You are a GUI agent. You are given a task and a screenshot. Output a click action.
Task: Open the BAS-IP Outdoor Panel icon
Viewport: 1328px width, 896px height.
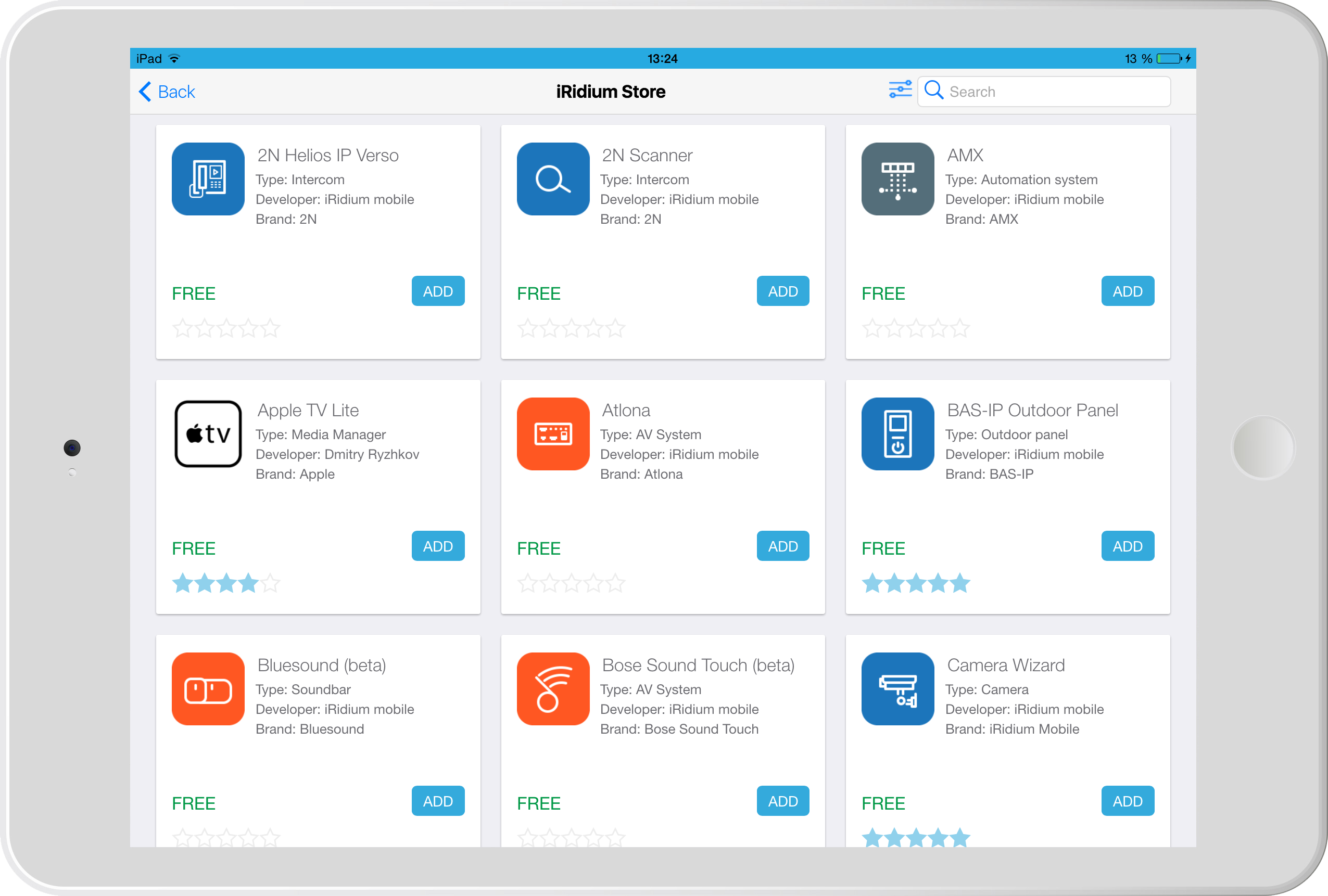(x=897, y=434)
